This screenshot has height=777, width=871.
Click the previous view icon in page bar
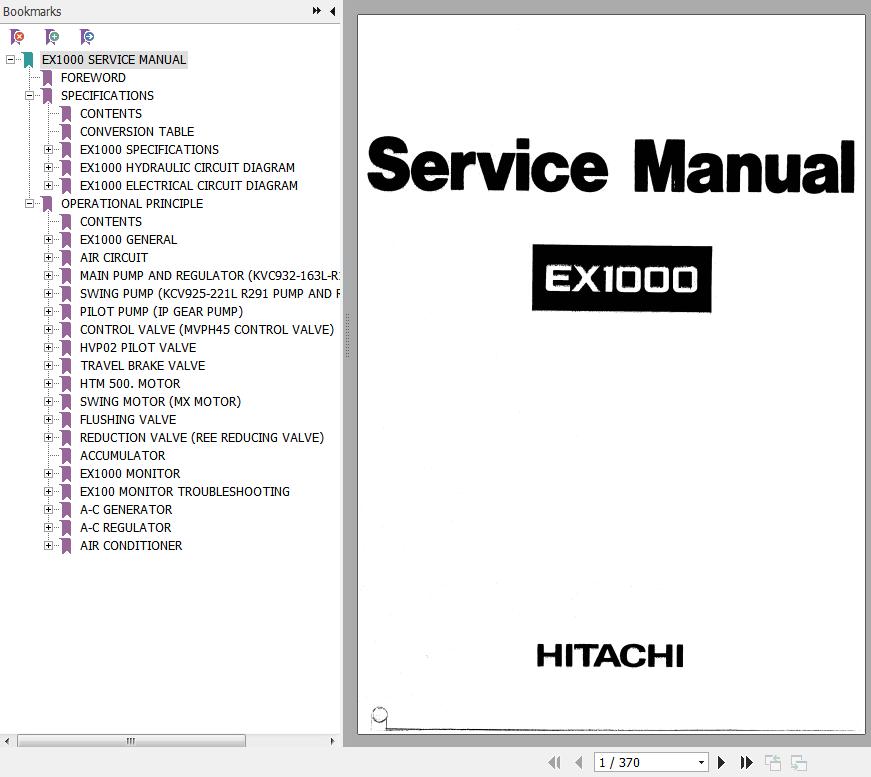click(773, 763)
